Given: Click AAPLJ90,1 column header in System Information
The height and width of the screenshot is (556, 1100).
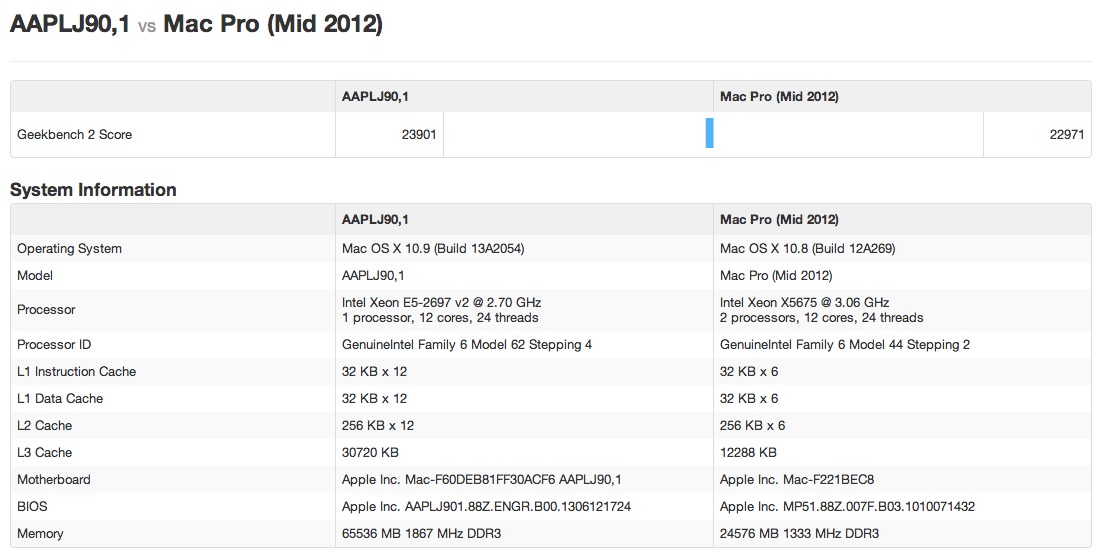Looking at the screenshot, I should pyautogui.click(x=375, y=219).
